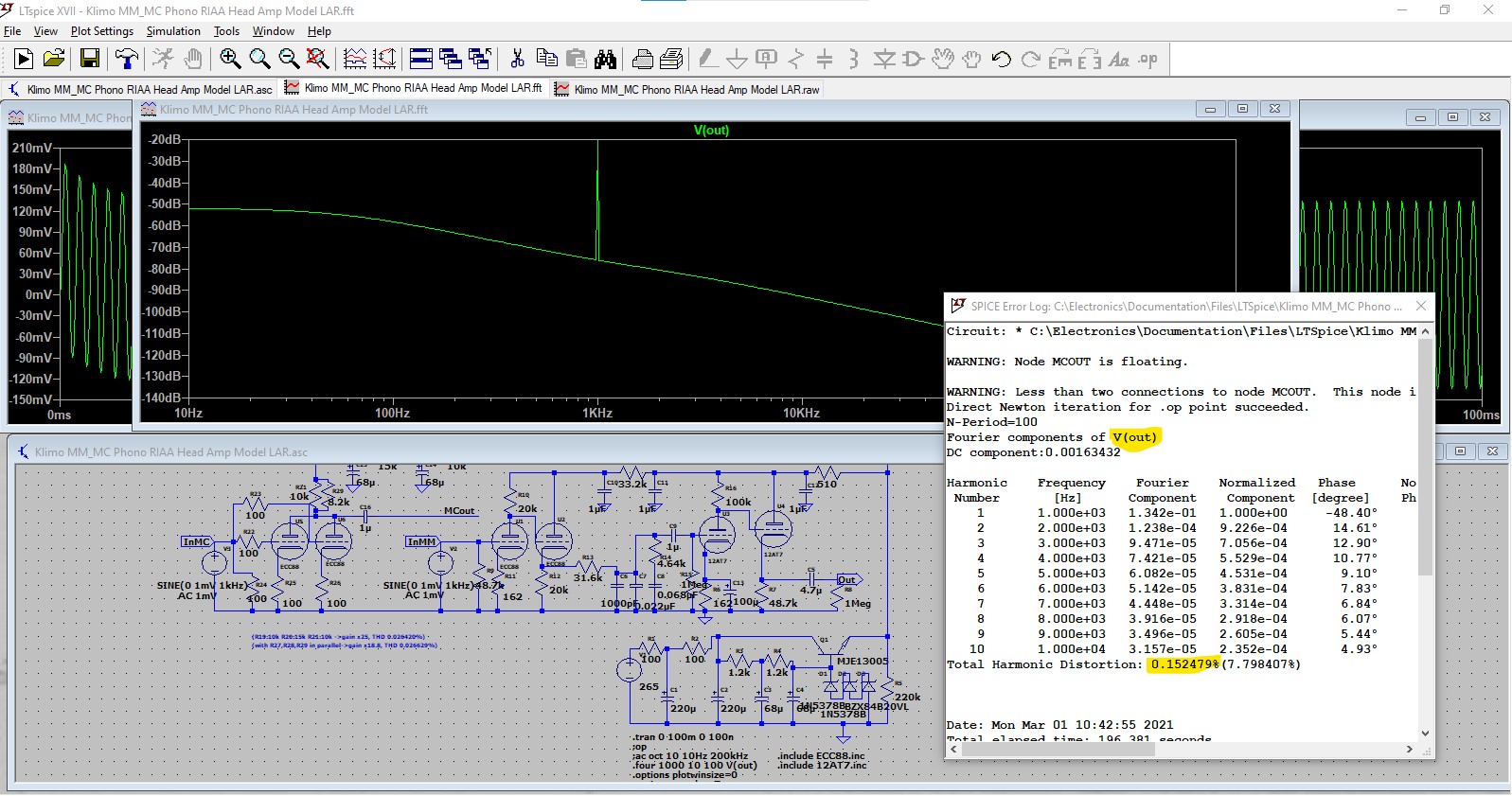The width and height of the screenshot is (1512, 796).
Task: Click the Place Inductor icon
Action: coord(854,60)
